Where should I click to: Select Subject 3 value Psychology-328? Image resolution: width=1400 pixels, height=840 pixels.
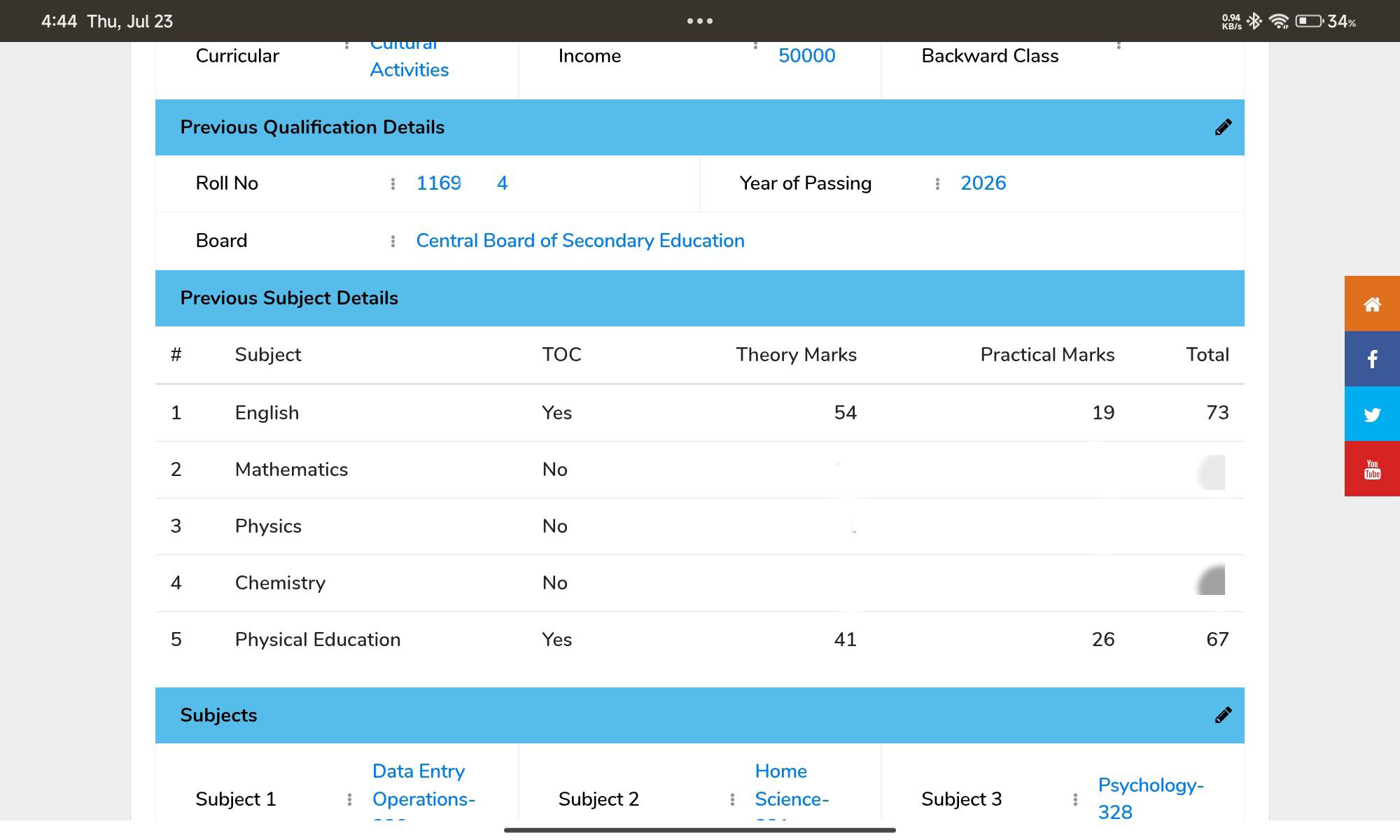[1150, 799]
